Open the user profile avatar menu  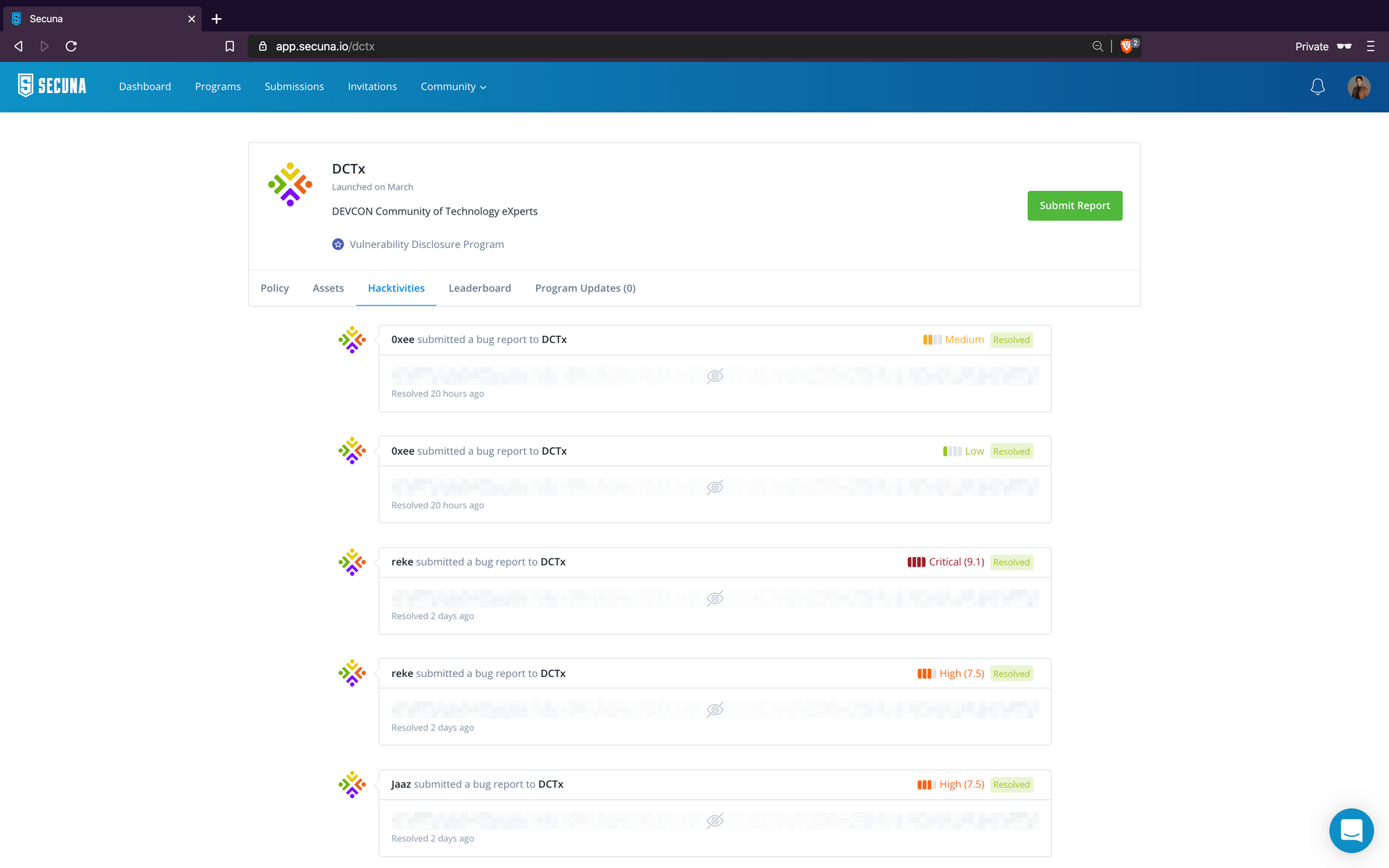(x=1359, y=87)
